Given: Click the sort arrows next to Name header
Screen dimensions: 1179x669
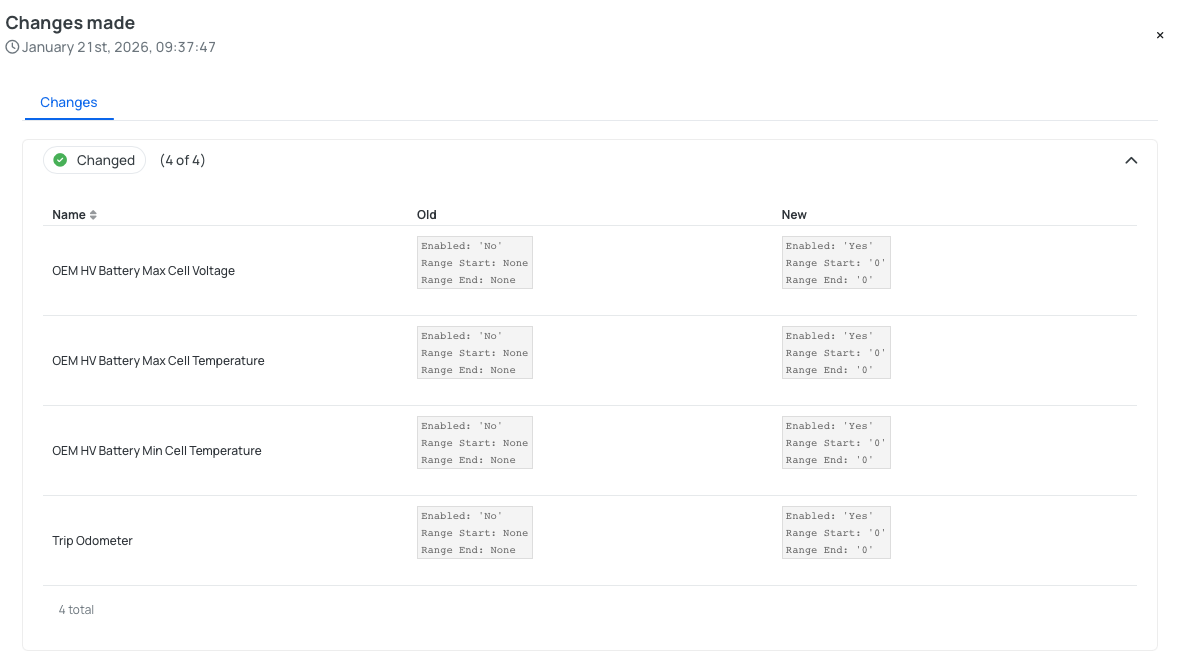Looking at the screenshot, I should point(93,214).
